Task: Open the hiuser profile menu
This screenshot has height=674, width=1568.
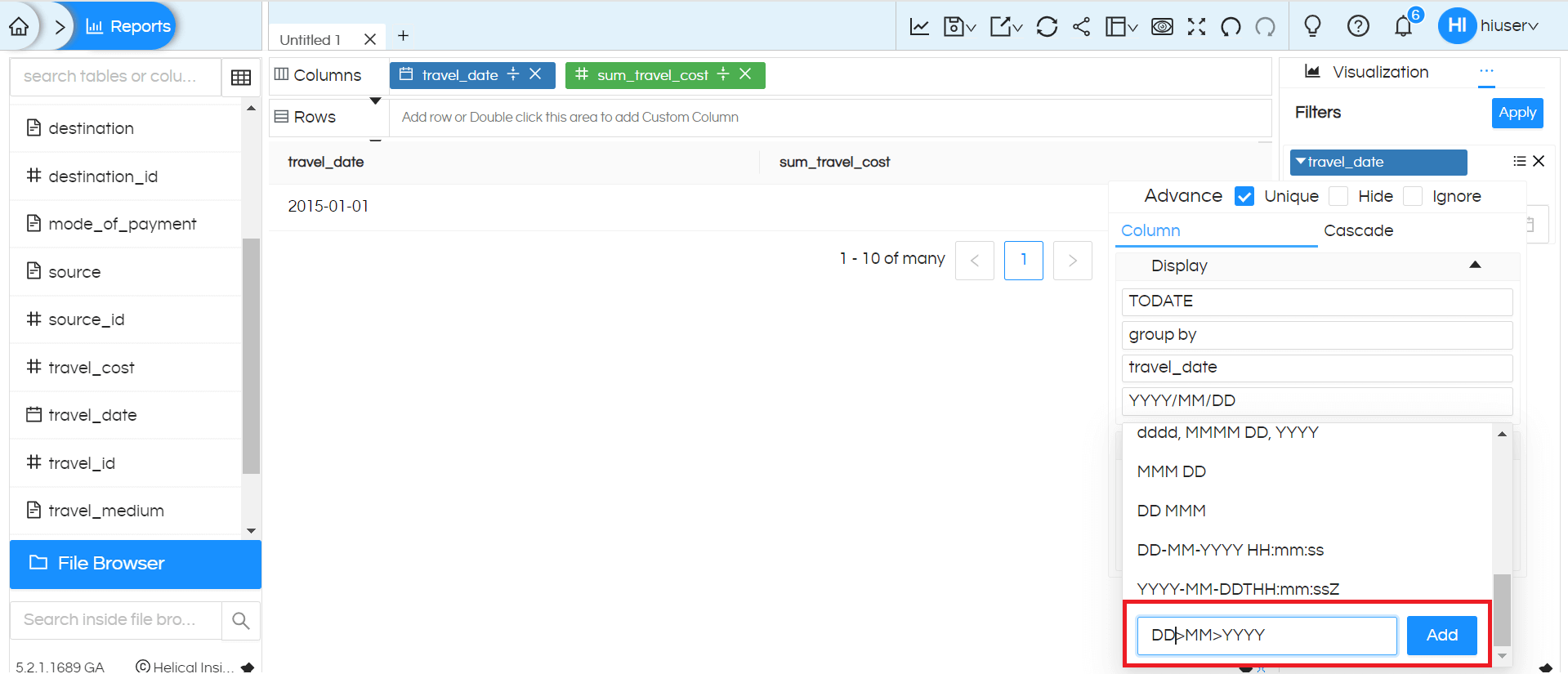Action: click(x=1489, y=25)
